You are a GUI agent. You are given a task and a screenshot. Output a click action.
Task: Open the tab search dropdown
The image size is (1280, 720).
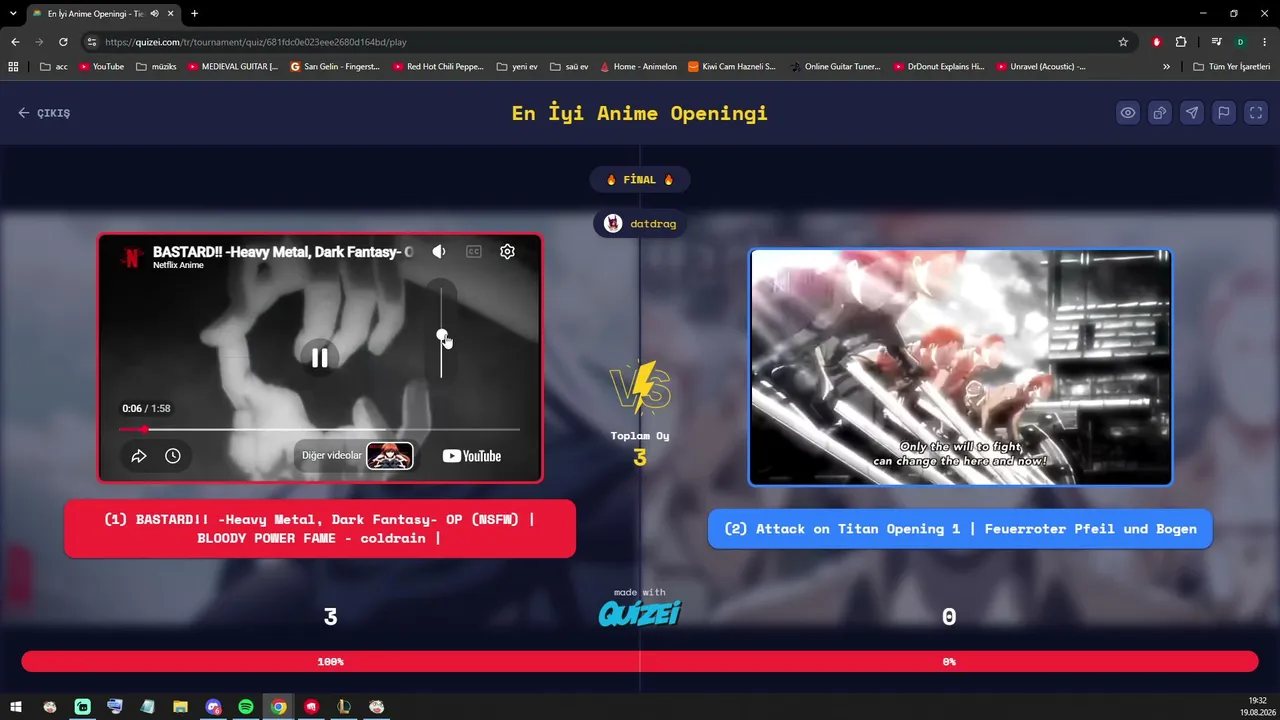(13, 14)
